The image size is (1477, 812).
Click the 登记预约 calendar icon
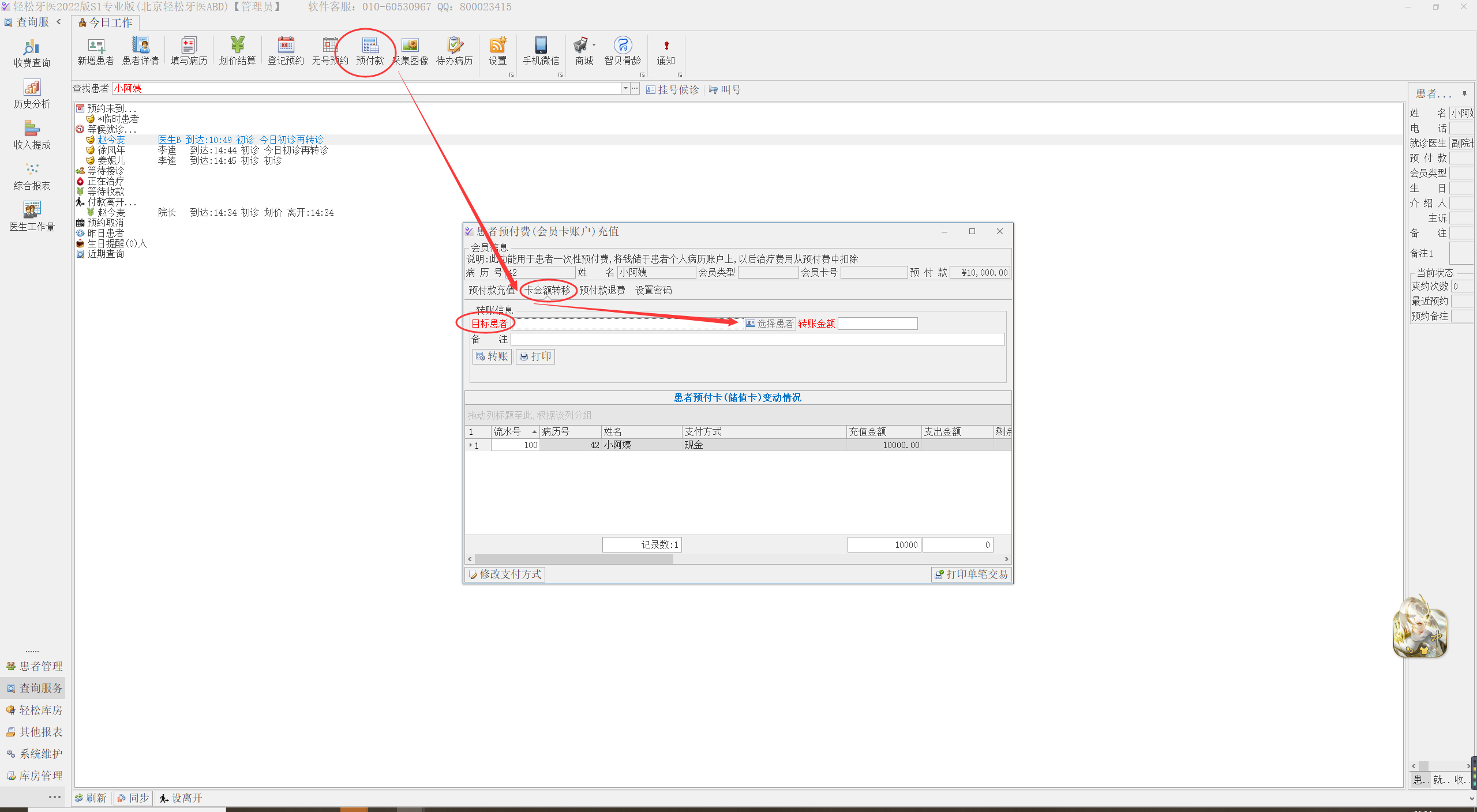[286, 51]
